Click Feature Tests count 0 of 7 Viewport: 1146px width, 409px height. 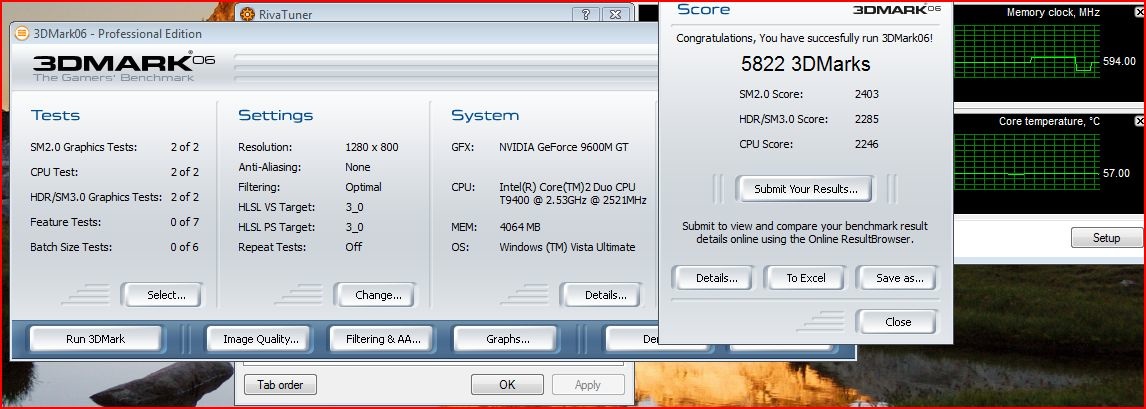(184, 221)
